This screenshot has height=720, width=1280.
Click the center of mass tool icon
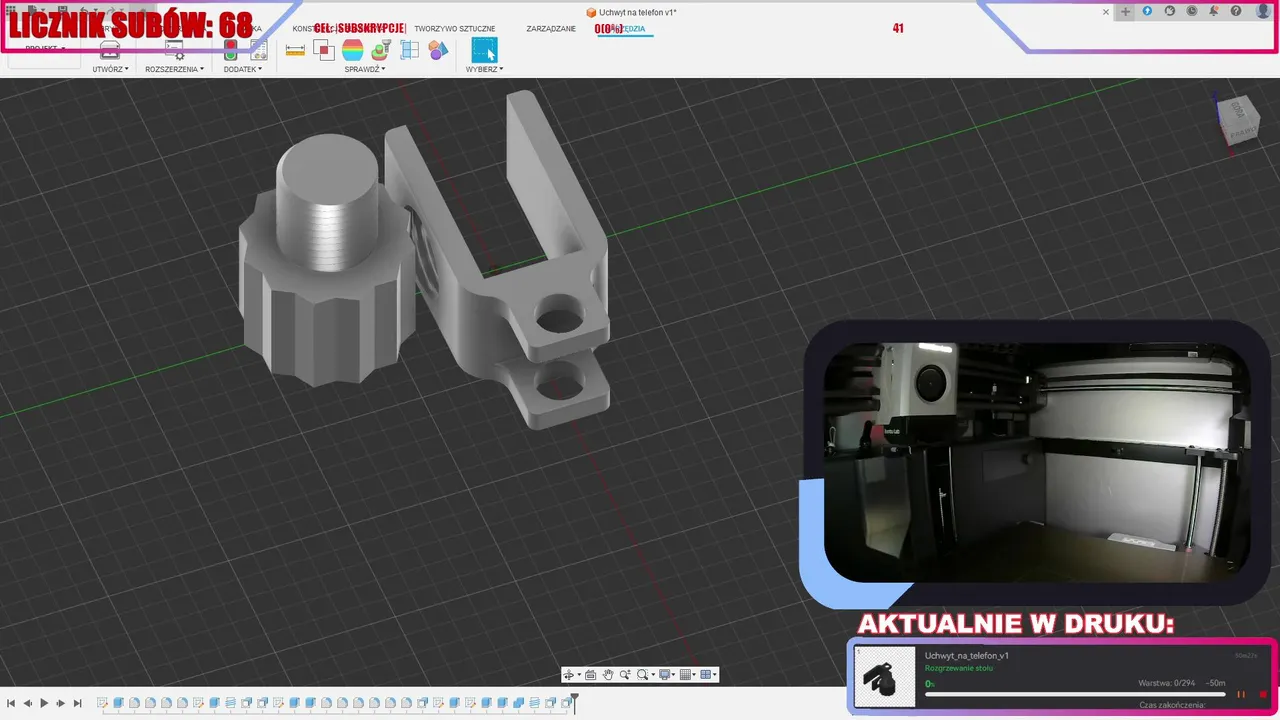(381, 50)
